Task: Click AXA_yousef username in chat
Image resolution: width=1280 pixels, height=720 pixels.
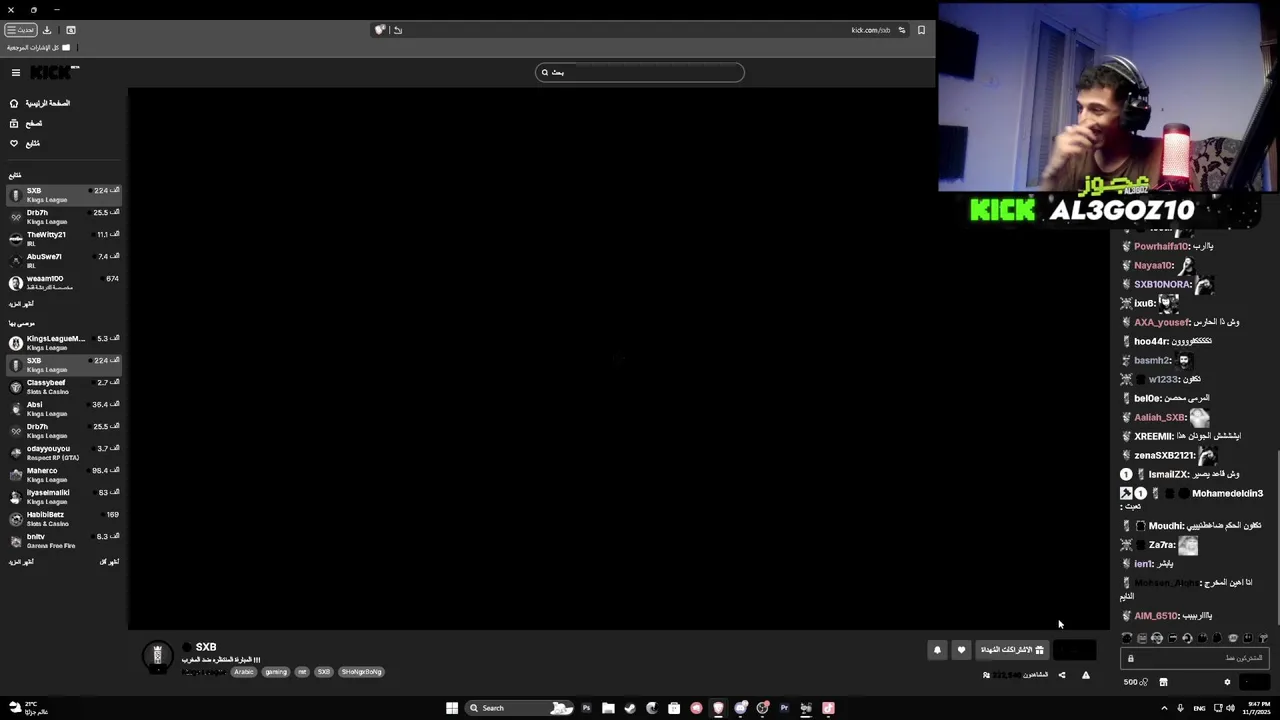Action: (1161, 322)
